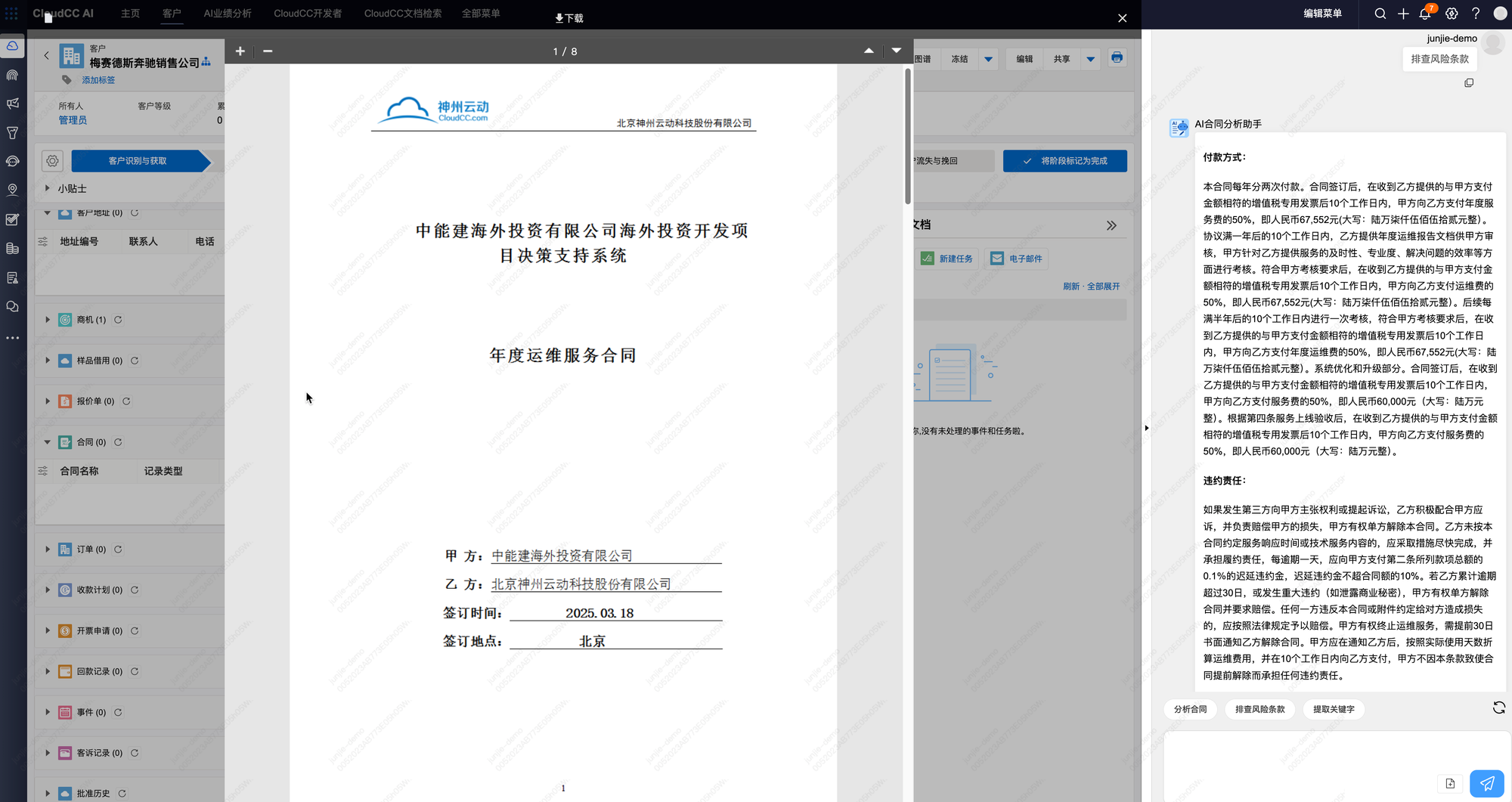1512x802 pixels.
Task: Open the AI业绩分析 menu tab
Action: tap(228, 14)
